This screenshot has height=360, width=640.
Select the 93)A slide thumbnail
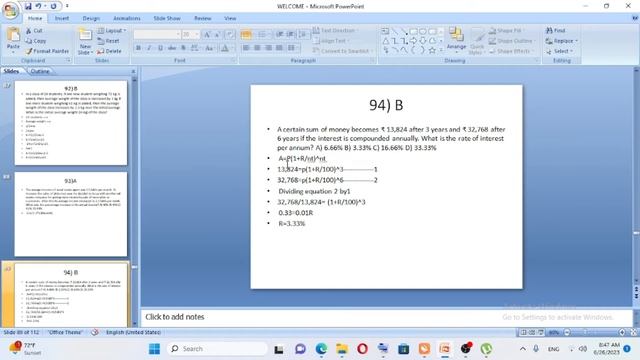coord(71,214)
